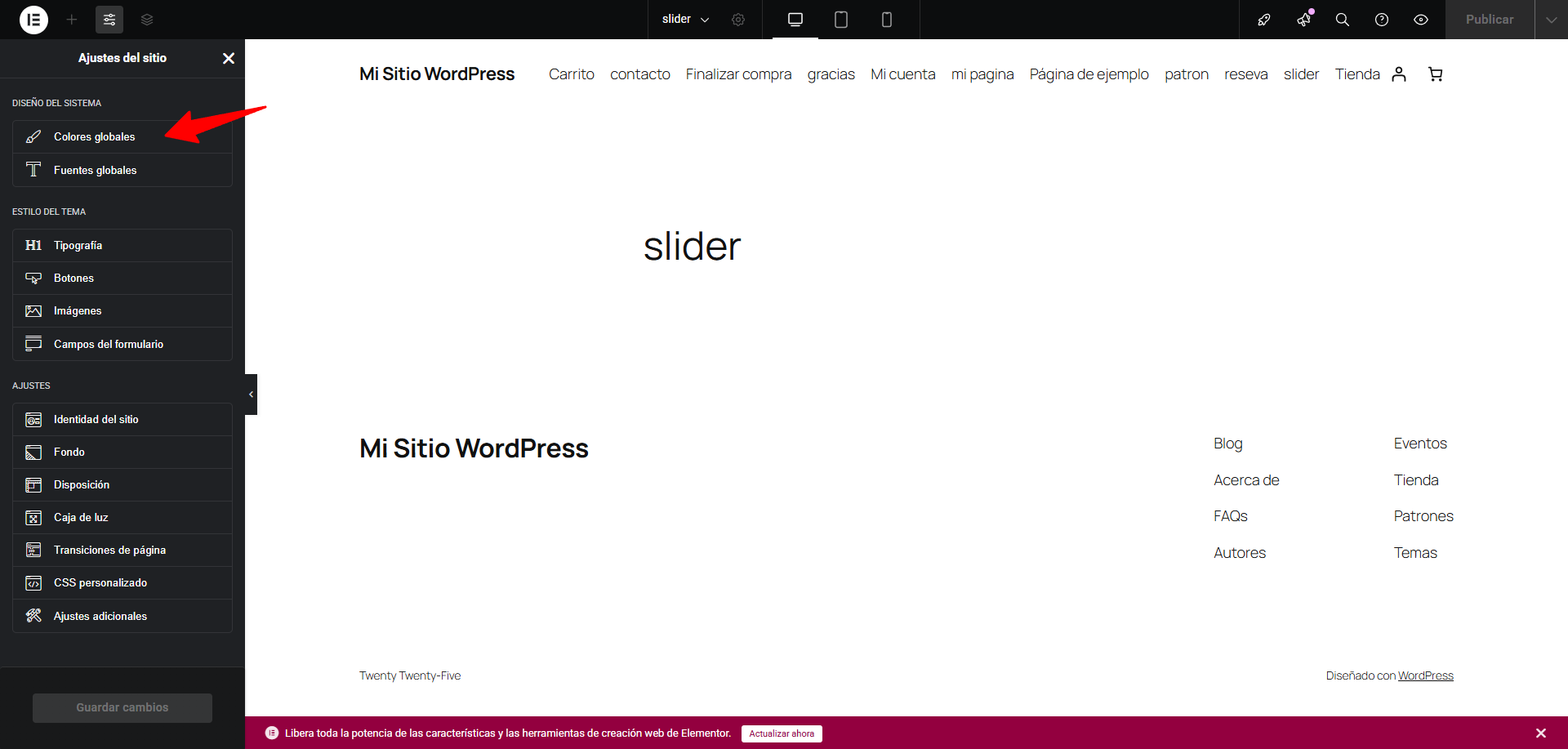Image resolution: width=1568 pixels, height=749 pixels.
Task: Click the slider page heading
Action: pos(693,247)
